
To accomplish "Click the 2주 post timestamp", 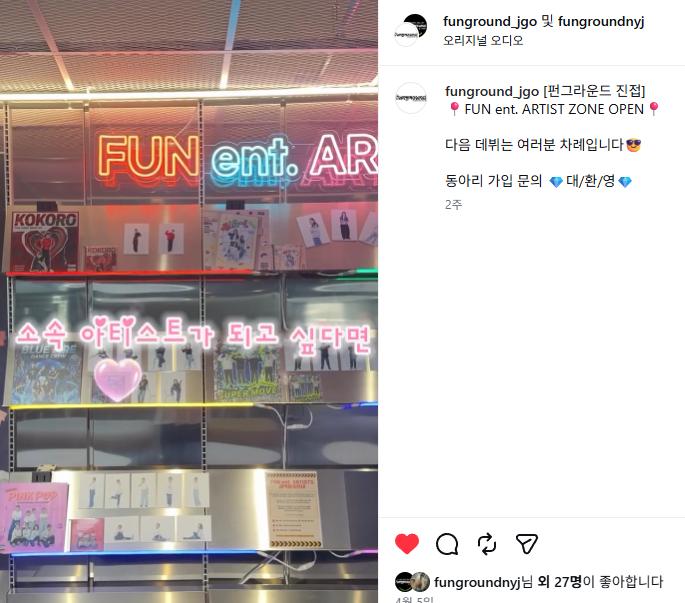I will (453, 204).
